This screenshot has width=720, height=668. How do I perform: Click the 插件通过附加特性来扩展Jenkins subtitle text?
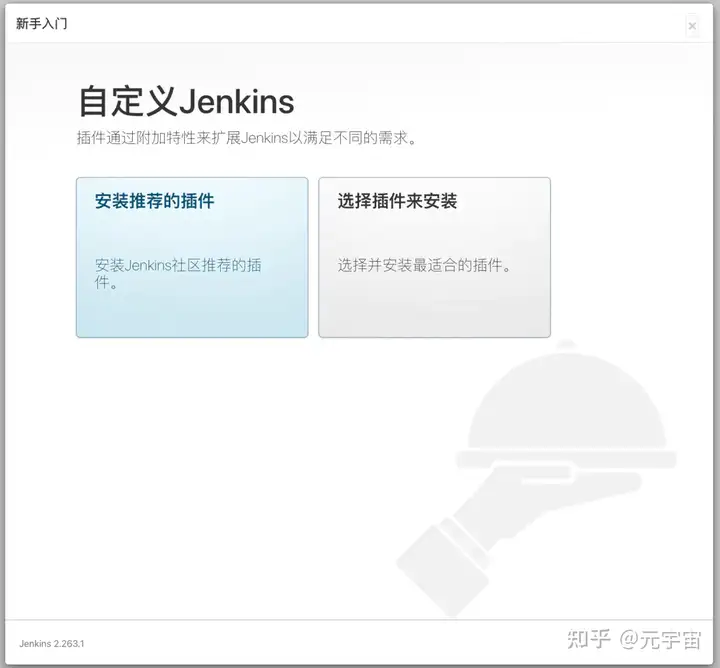coord(247,138)
